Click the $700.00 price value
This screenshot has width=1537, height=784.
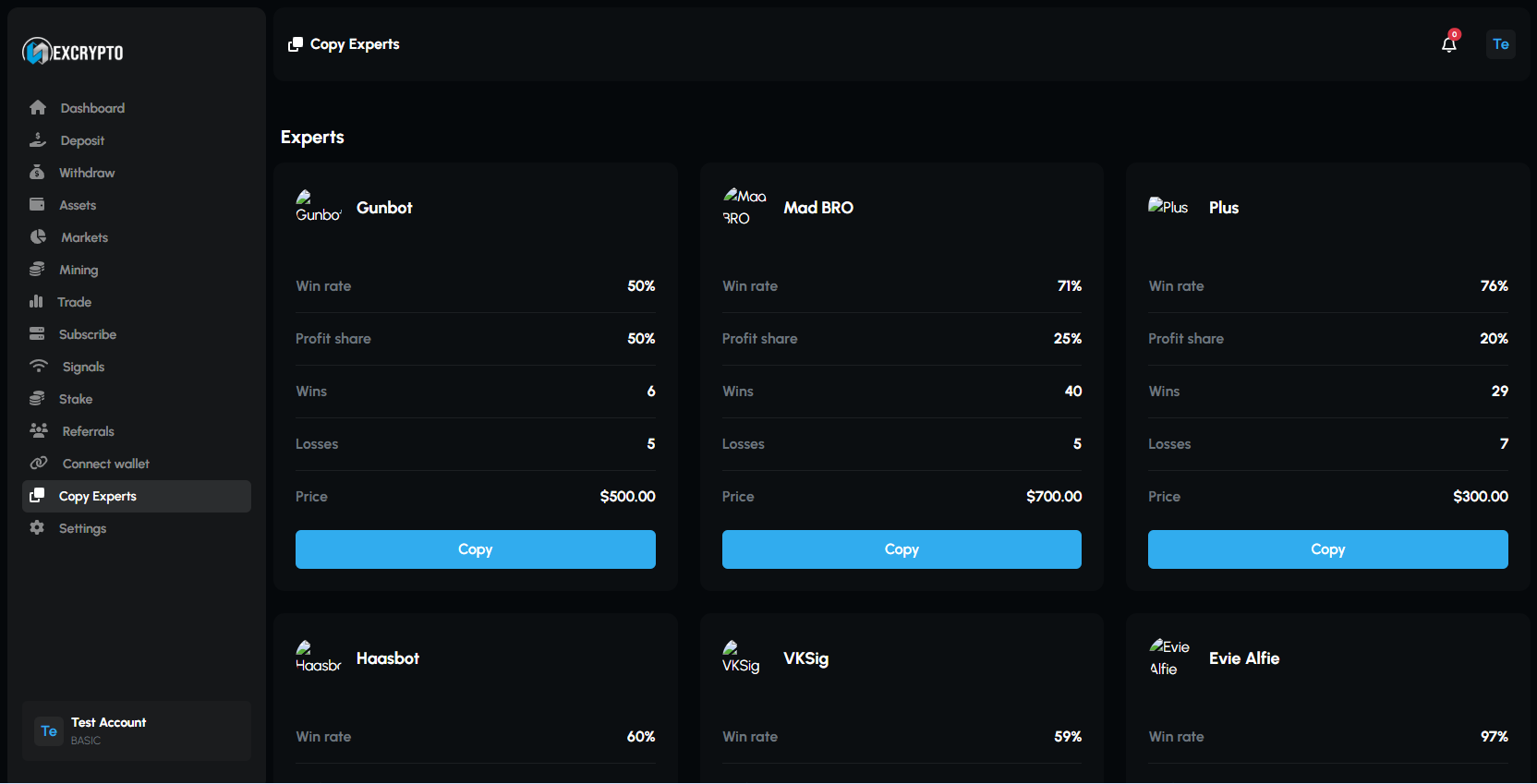[x=1054, y=497]
